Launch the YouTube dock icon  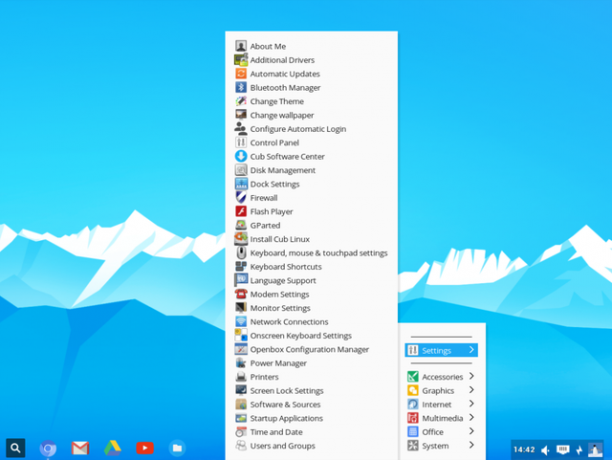point(145,448)
